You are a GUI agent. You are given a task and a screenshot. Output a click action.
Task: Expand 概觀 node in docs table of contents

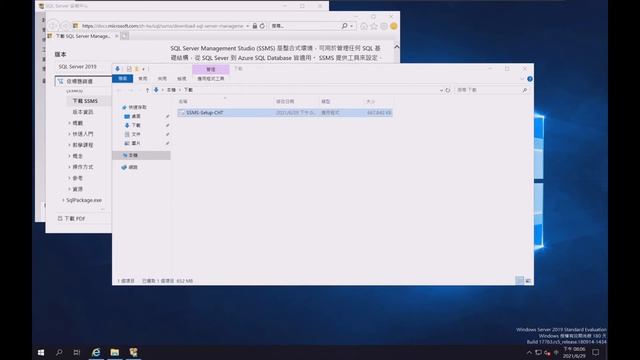click(69, 123)
